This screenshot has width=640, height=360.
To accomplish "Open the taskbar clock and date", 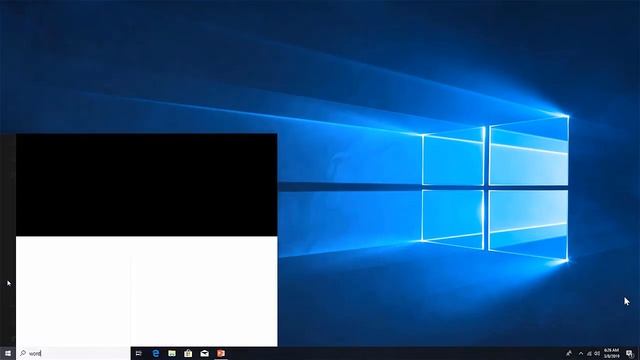I will tap(611, 353).
